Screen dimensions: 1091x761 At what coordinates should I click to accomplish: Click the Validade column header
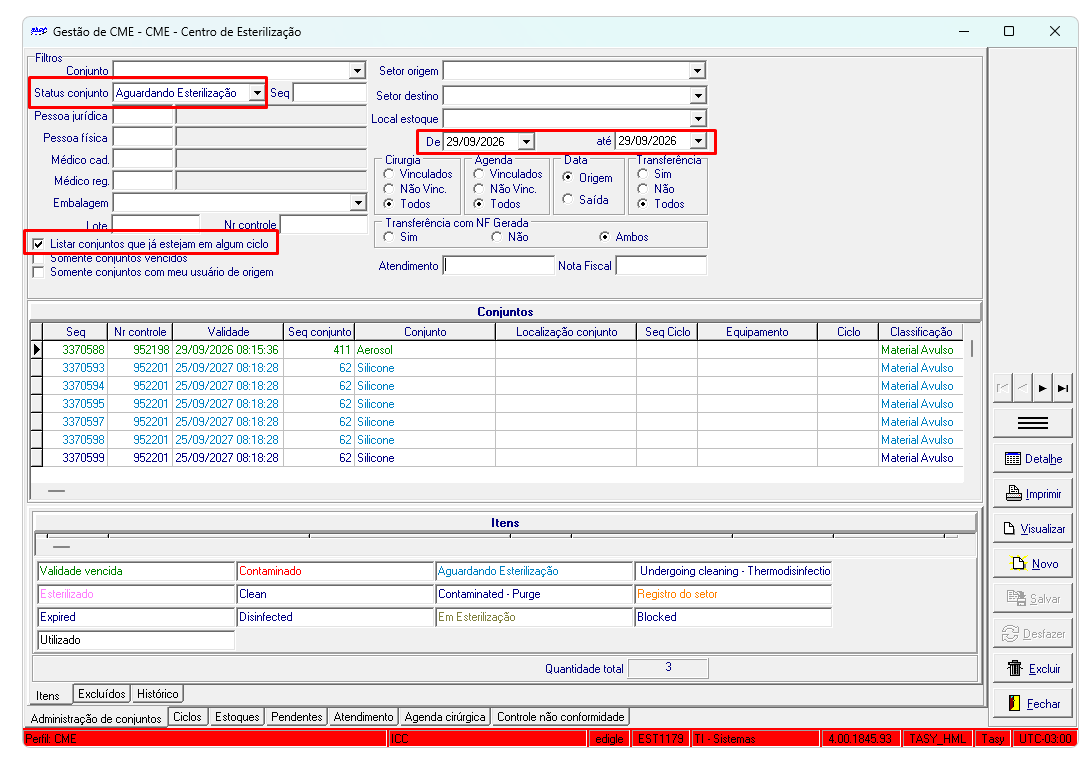point(228,332)
